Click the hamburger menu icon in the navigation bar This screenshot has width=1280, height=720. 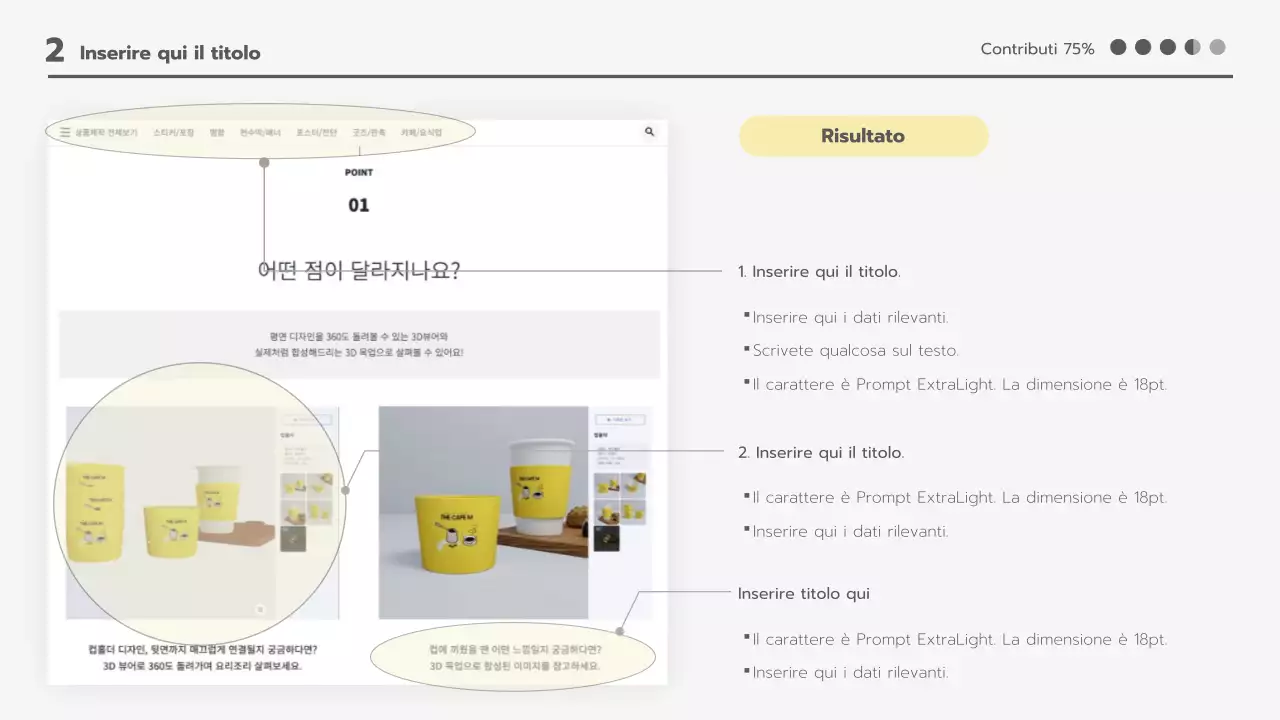click(65, 132)
